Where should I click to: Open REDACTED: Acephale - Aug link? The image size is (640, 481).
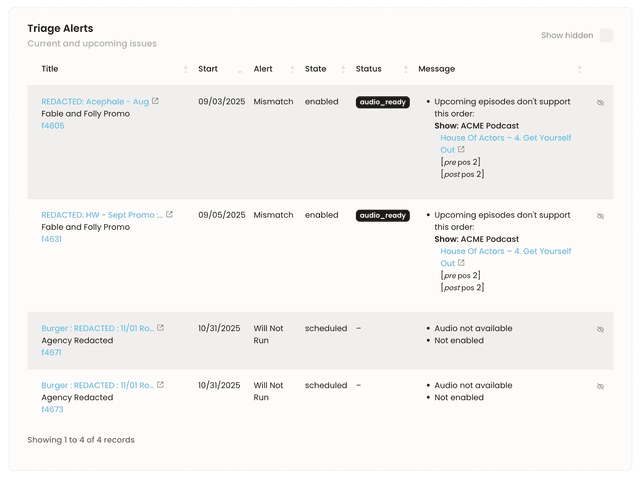(x=95, y=102)
